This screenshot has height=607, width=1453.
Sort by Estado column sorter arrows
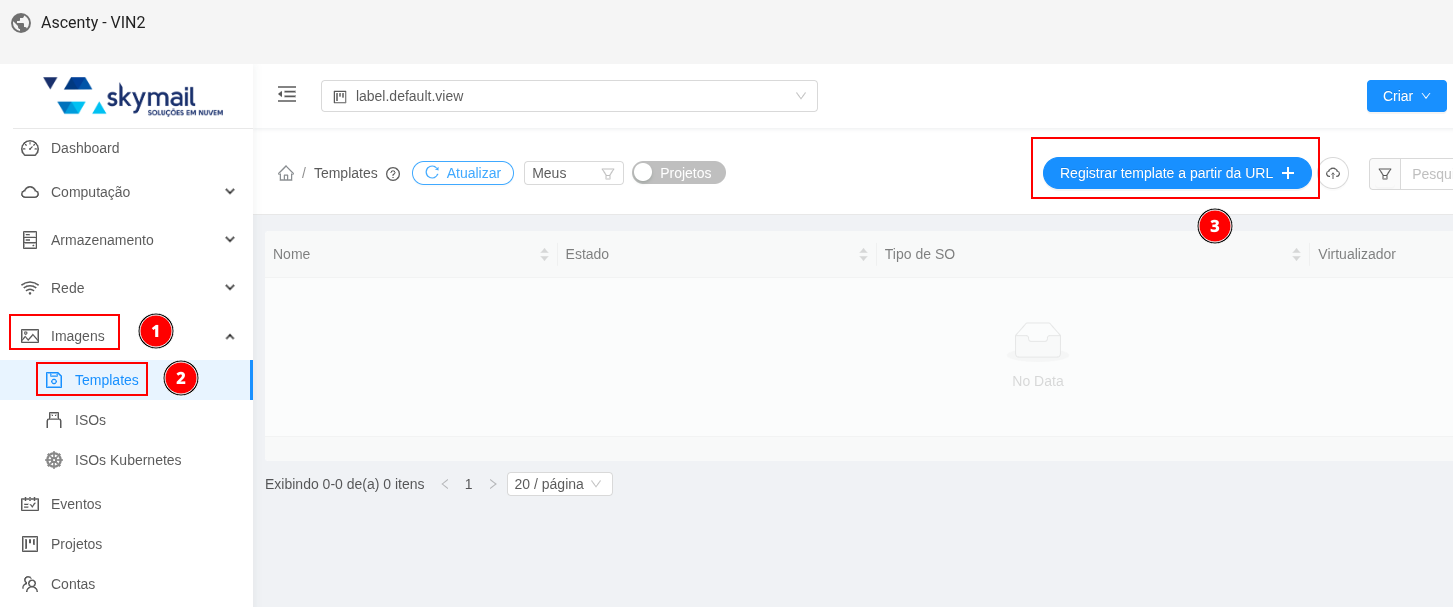(x=863, y=254)
